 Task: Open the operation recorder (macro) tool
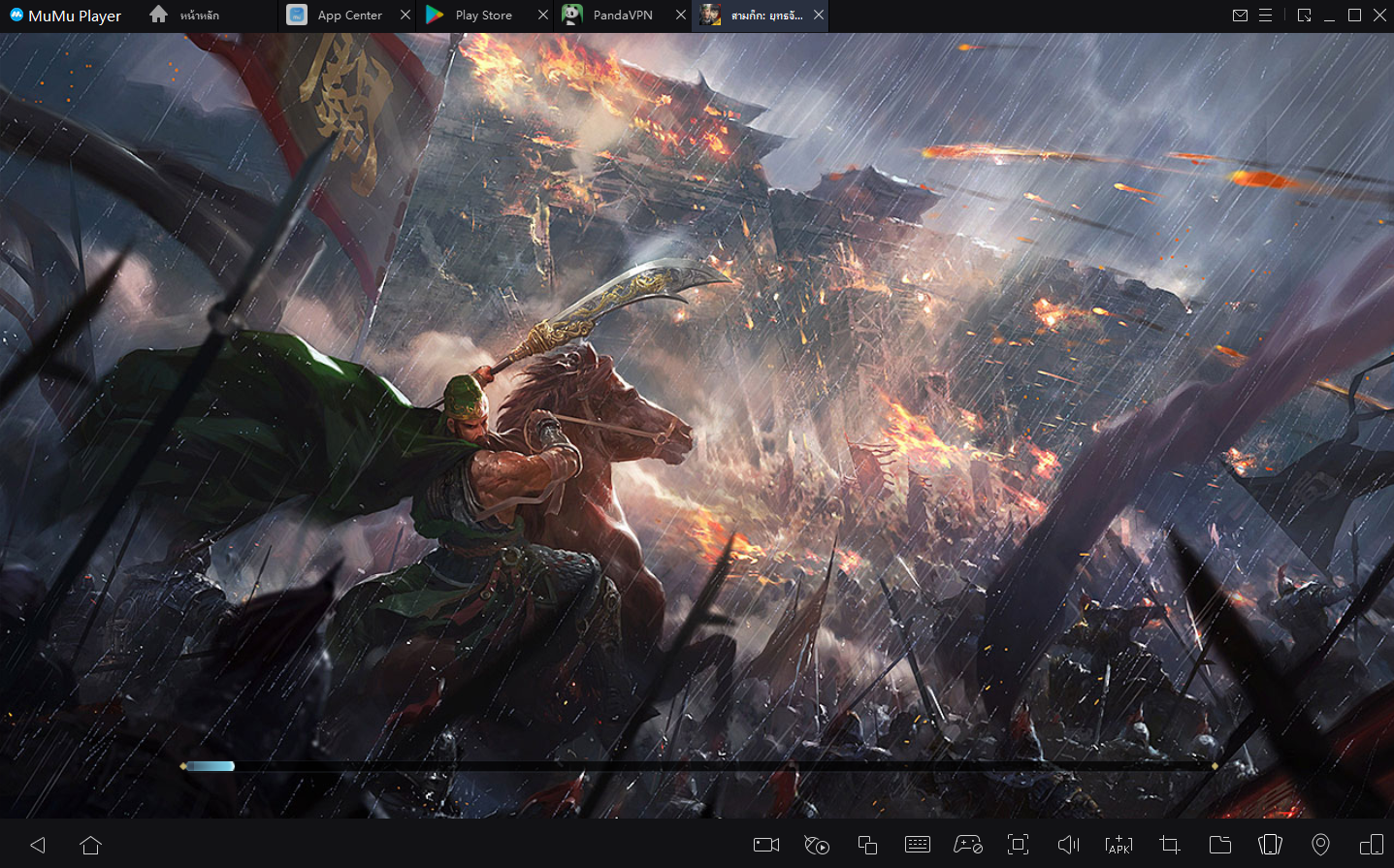[x=817, y=845]
